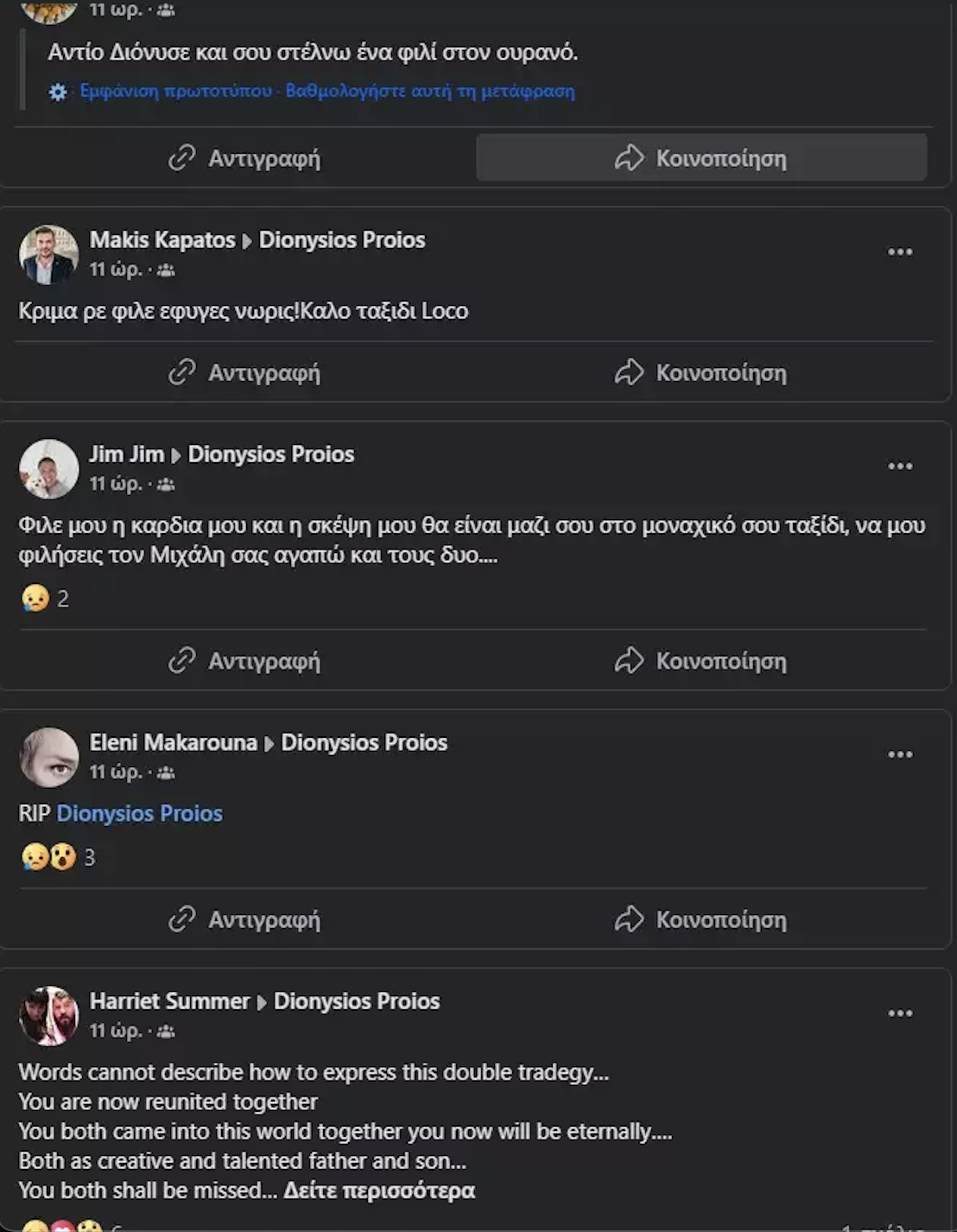Click sad reaction emoji on Jim Jim post
957x1232 pixels.
pyautogui.click(x=35, y=598)
